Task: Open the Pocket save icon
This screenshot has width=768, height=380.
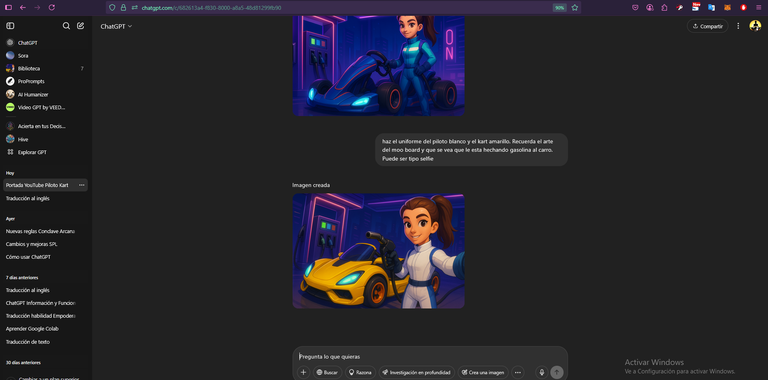Action: 635,7
